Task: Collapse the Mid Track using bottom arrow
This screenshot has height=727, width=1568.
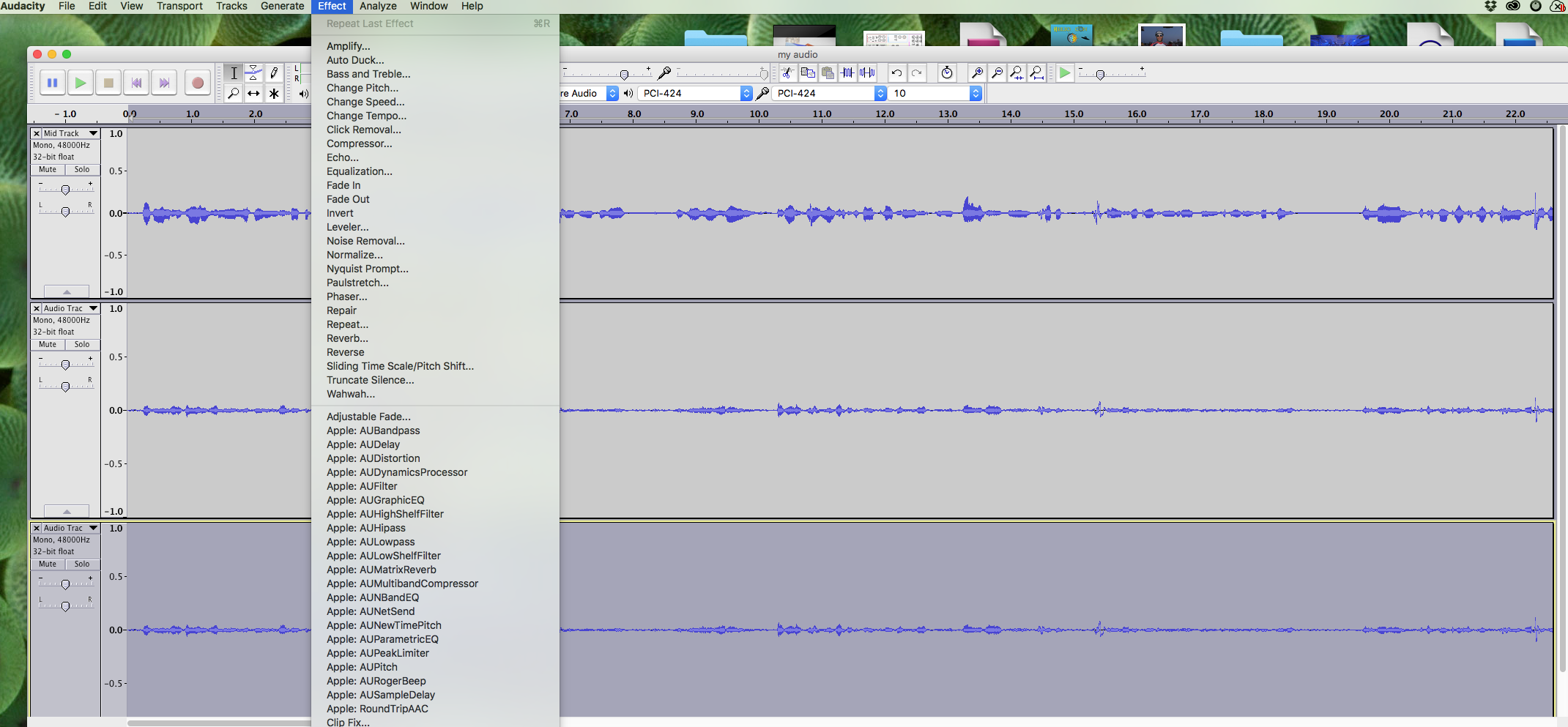Action: click(67, 291)
